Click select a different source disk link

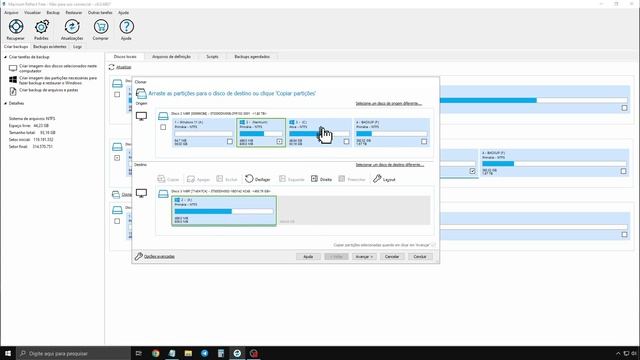[x=389, y=104]
